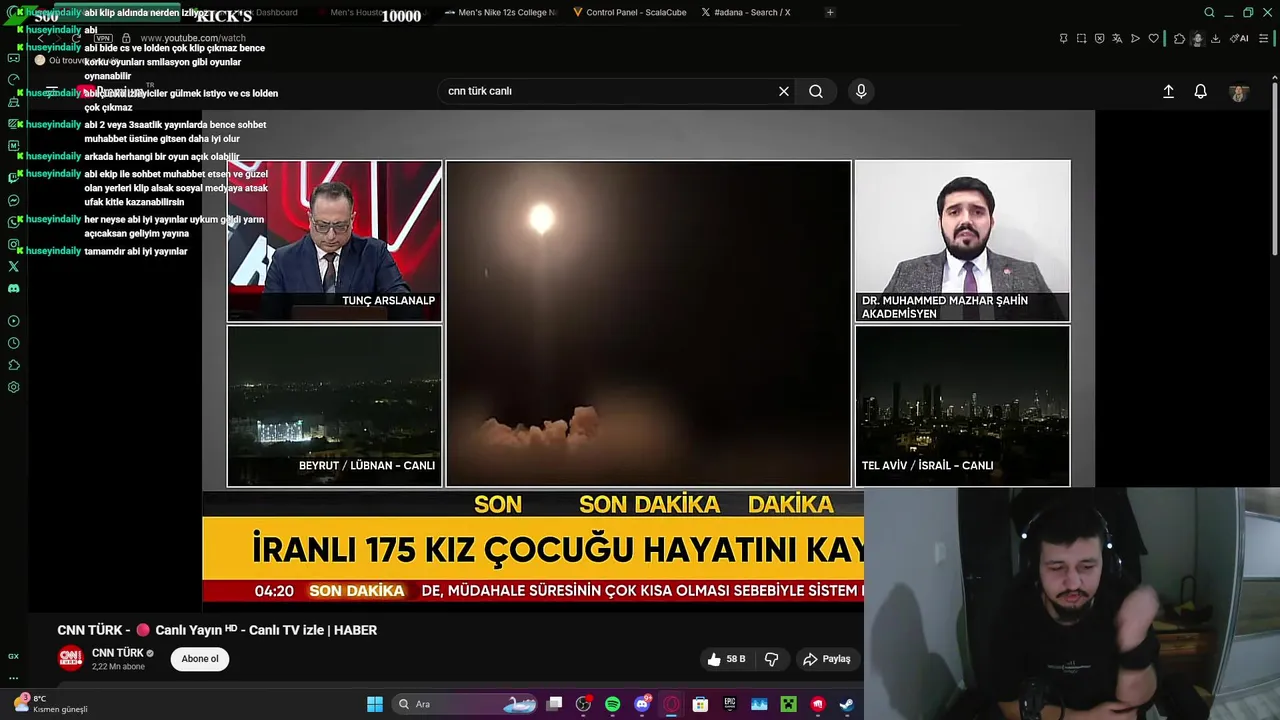Switch to the Control Panel - ScalaCube tab
This screenshot has height=720, width=1280.
pos(630,12)
